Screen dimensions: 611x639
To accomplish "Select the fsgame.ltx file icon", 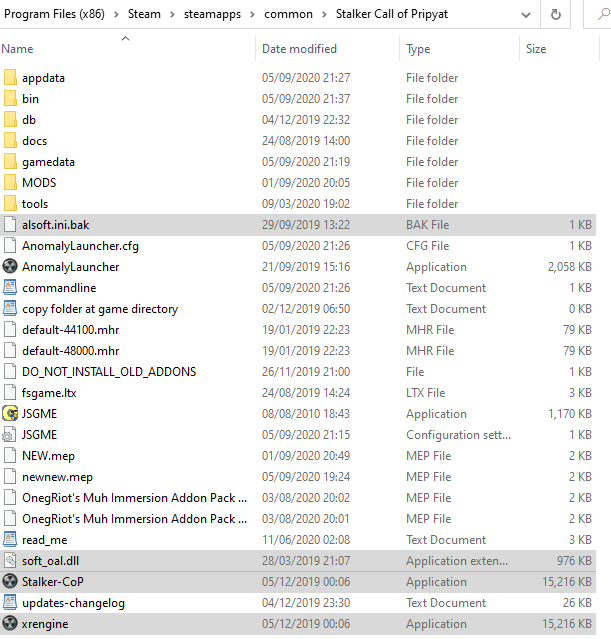I will coord(10,392).
